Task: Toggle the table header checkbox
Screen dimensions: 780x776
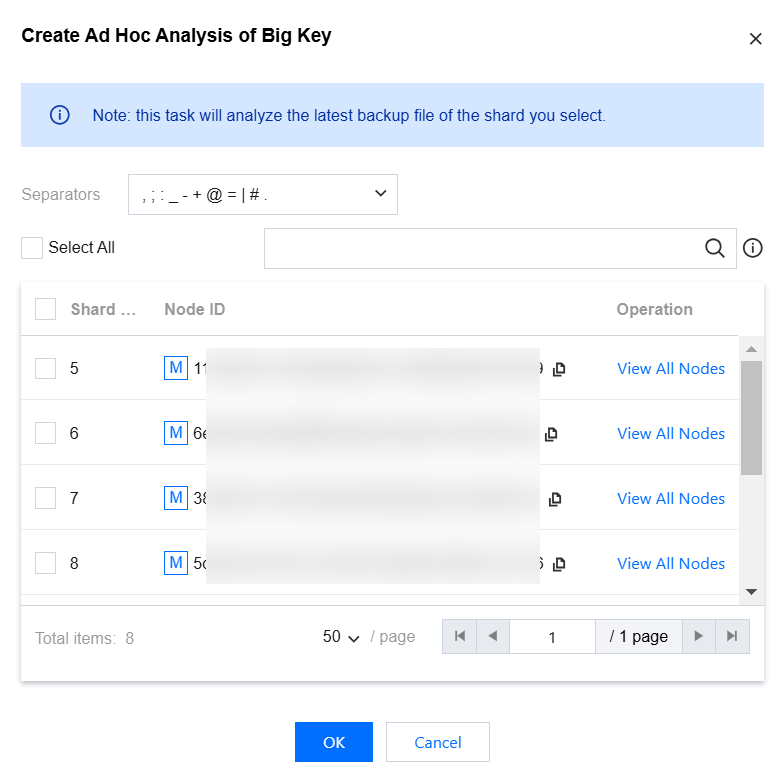Action: click(x=46, y=309)
